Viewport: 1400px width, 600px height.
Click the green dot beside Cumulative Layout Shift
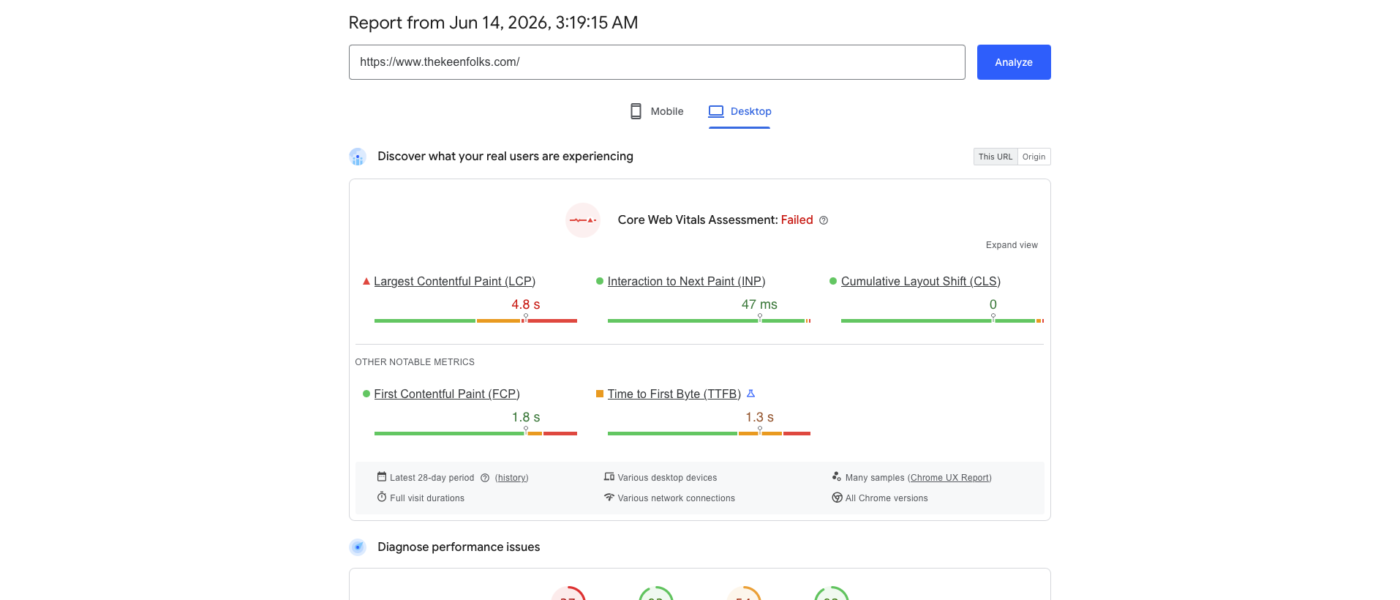[x=833, y=282]
